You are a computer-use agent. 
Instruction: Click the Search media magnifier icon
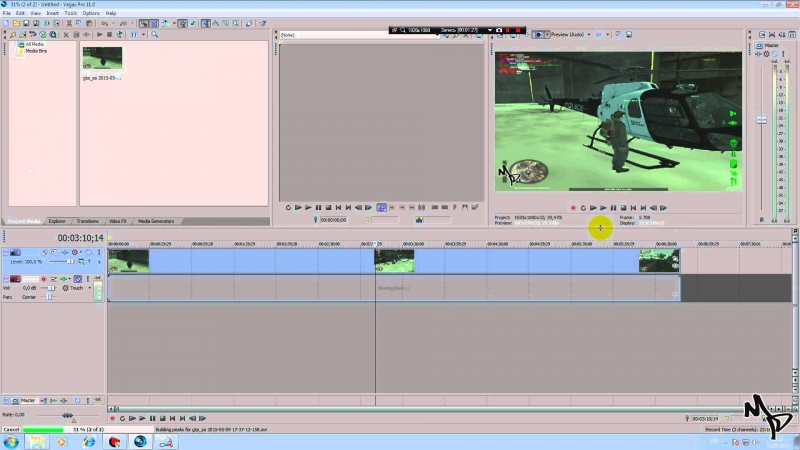point(154,35)
